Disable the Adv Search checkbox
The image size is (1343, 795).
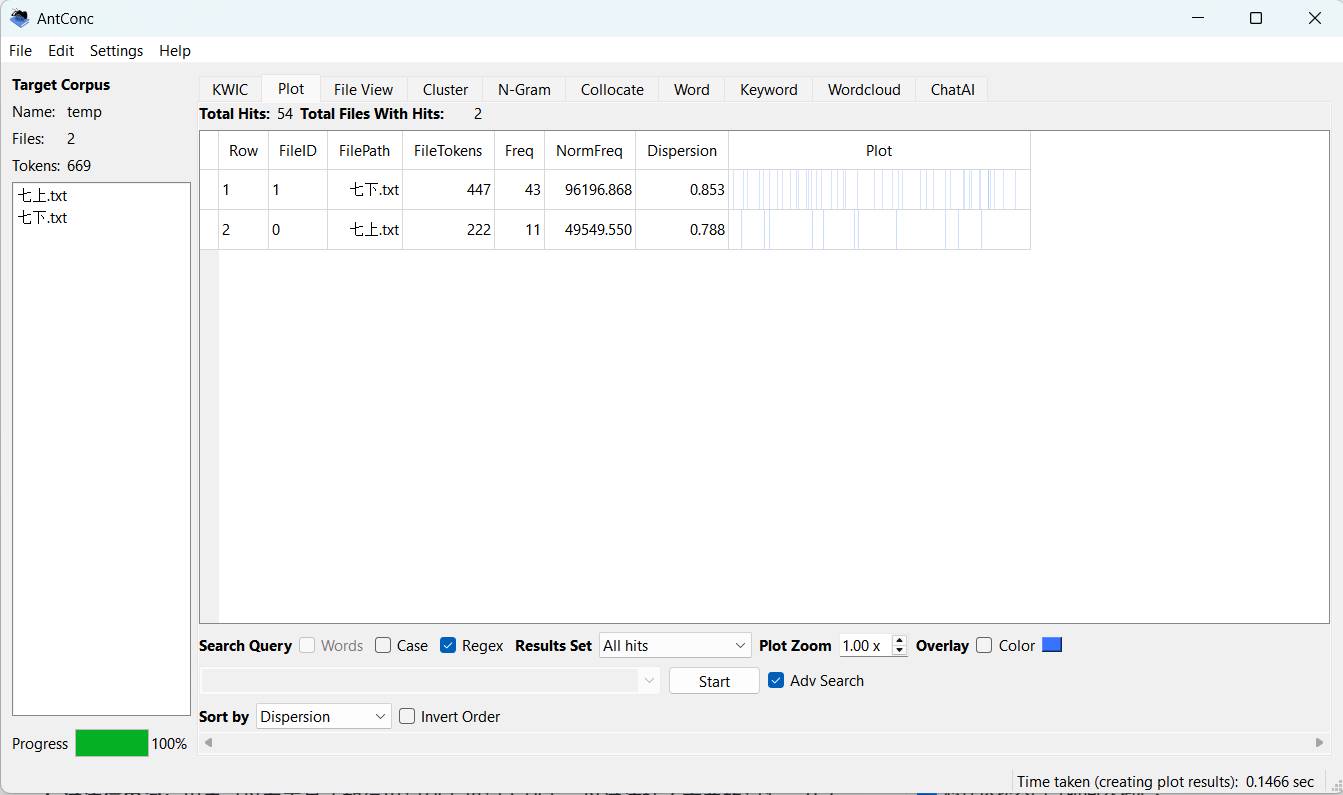pyautogui.click(x=776, y=681)
